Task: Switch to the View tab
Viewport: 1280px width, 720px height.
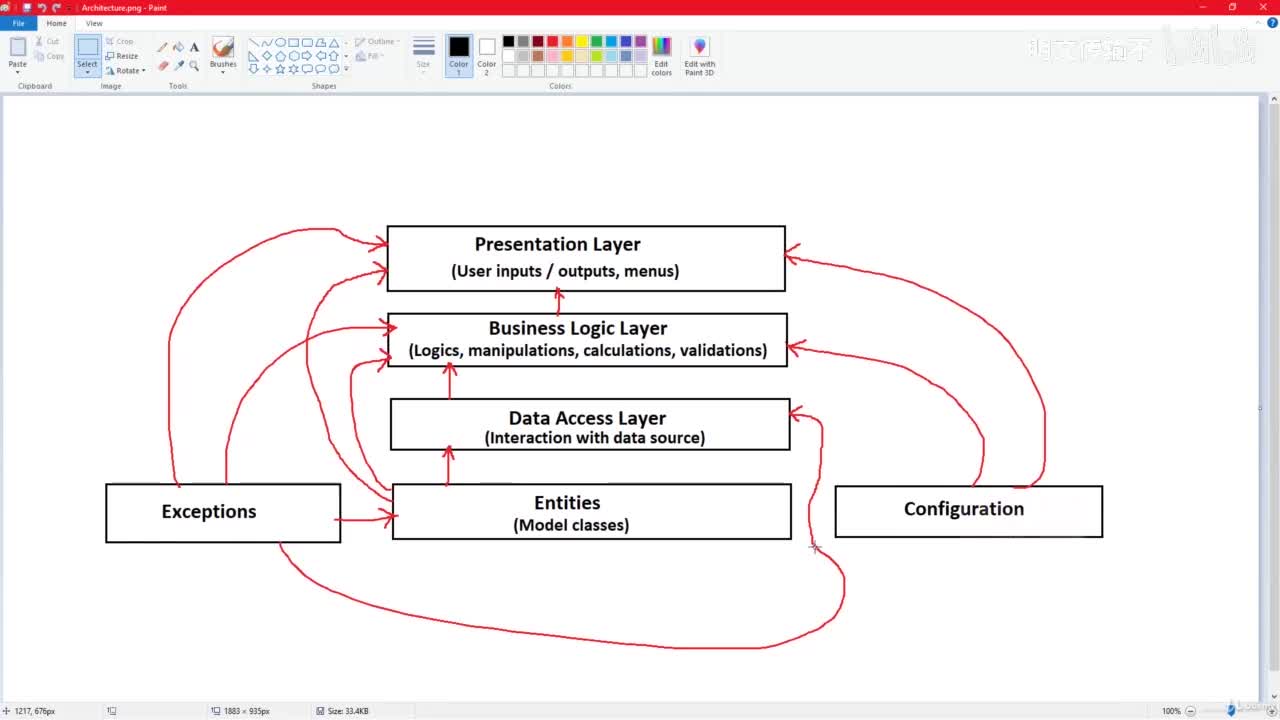Action: (94, 23)
